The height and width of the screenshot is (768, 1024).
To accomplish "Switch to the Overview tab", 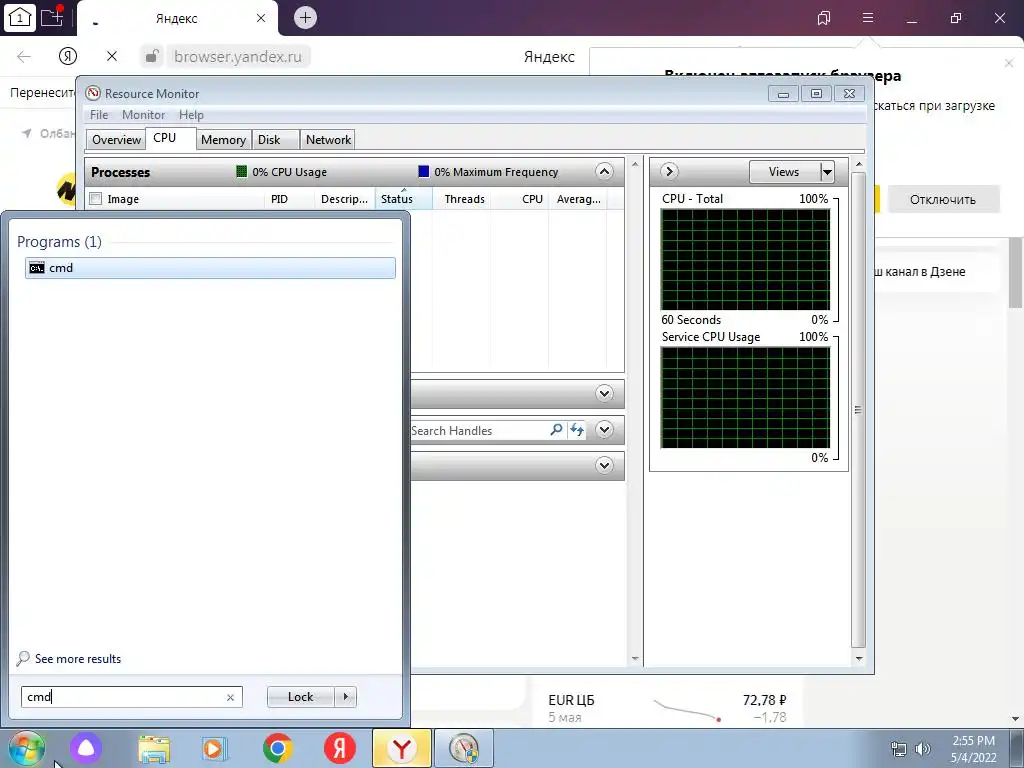I will (x=116, y=140).
